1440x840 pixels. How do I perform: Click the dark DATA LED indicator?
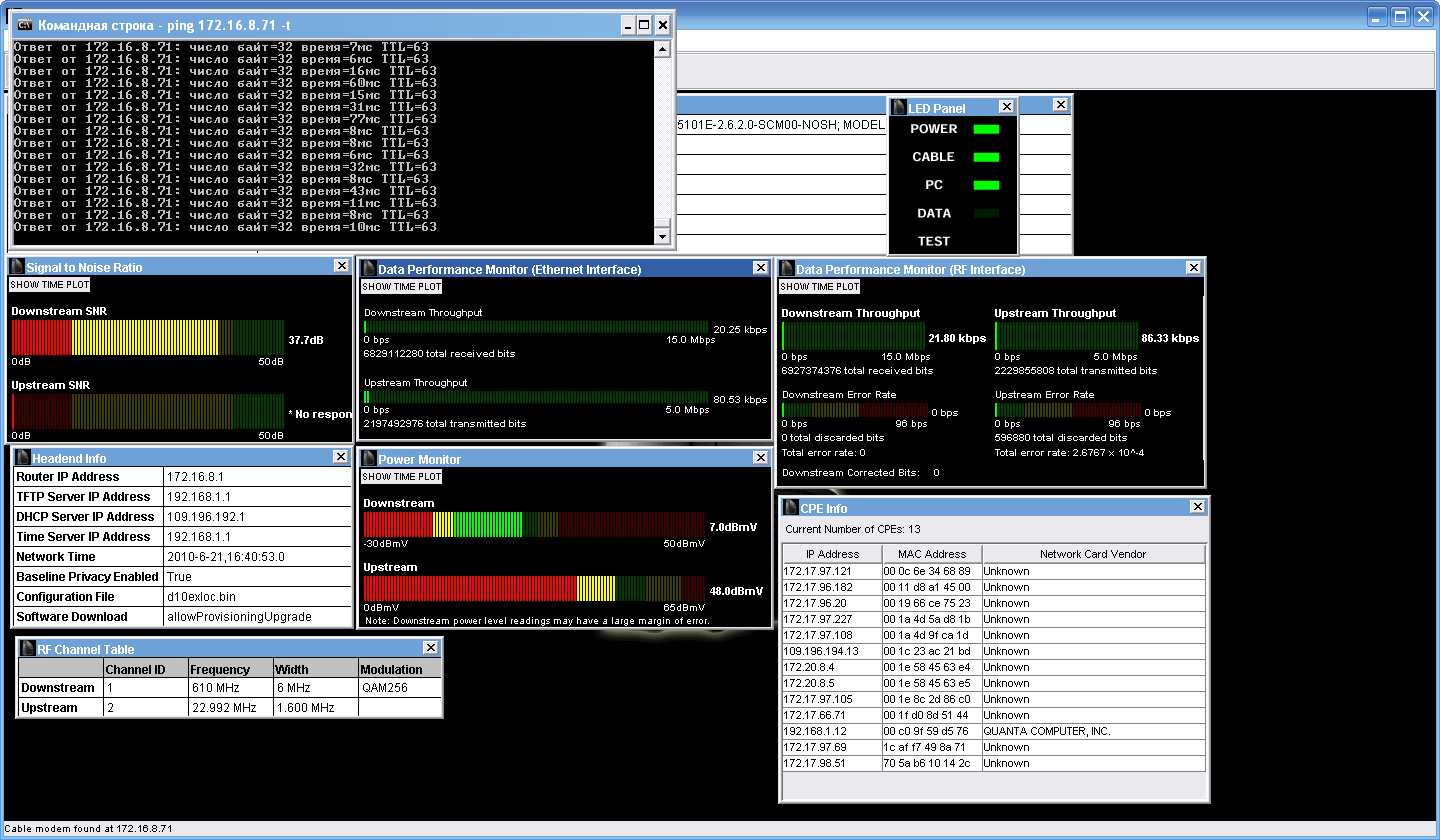(986, 213)
